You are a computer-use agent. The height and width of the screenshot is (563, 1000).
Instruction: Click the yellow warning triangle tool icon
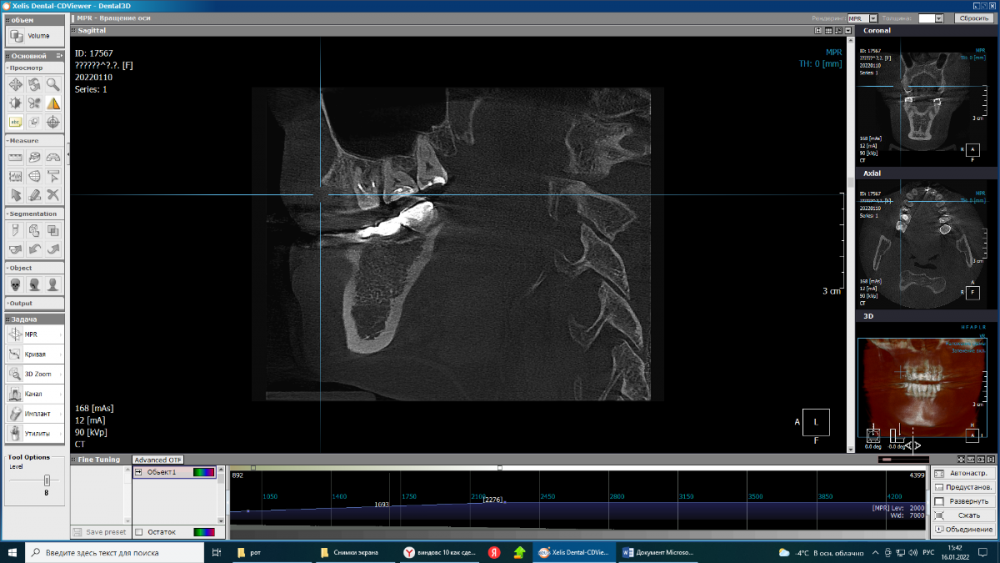click(x=53, y=103)
